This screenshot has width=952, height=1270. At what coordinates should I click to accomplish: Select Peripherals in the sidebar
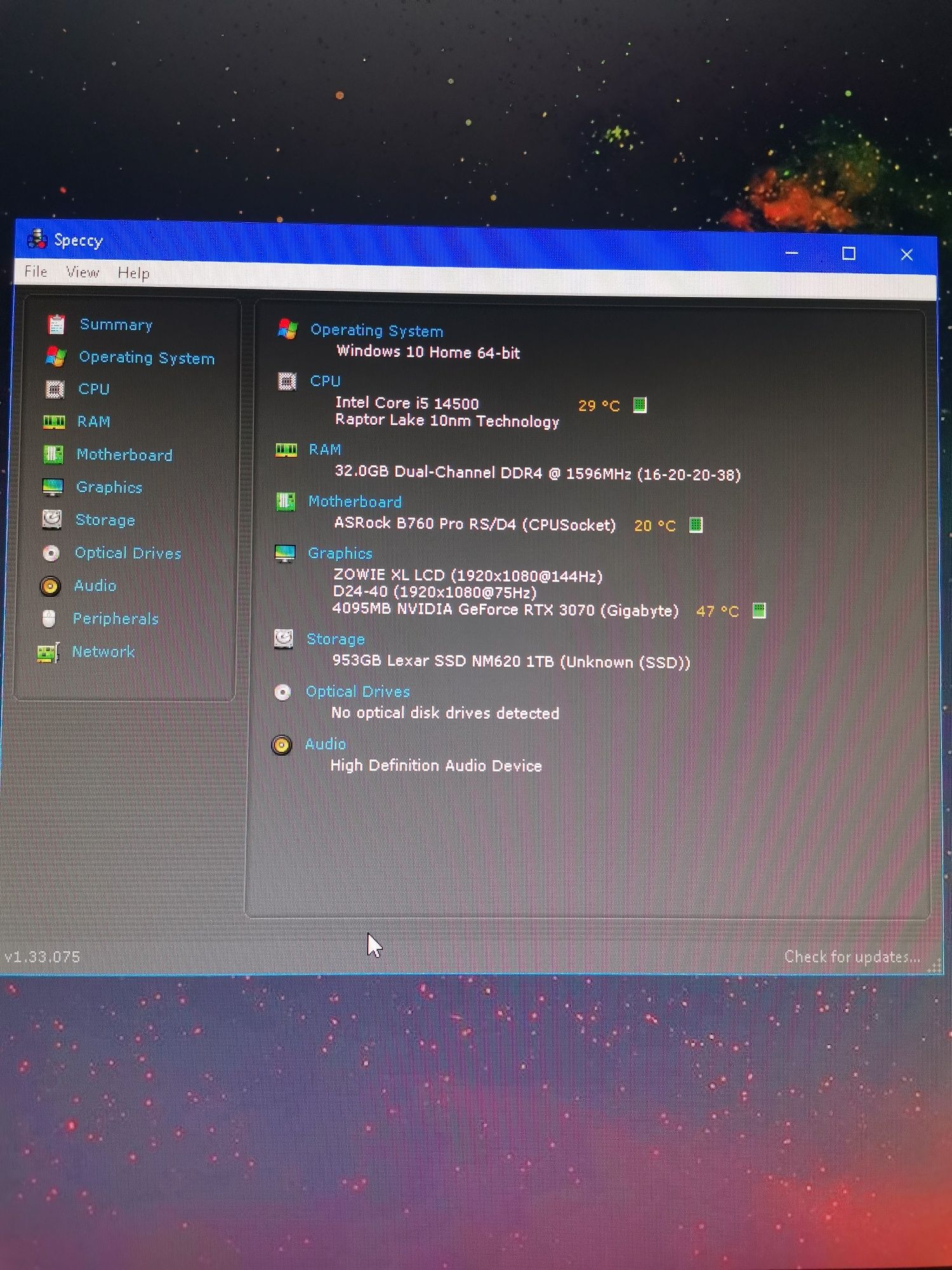(116, 618)
